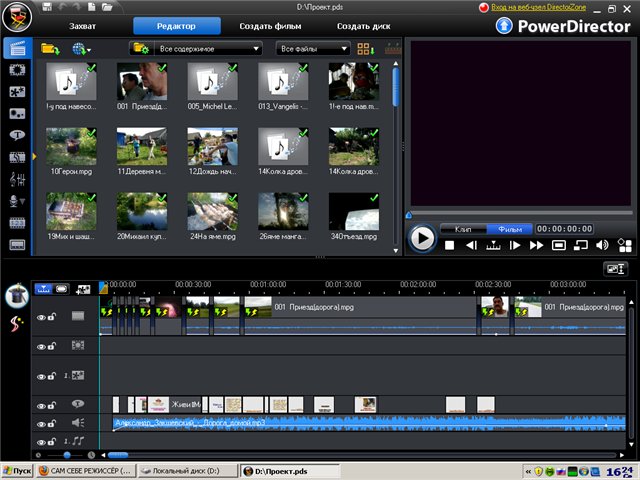Click the snapshot capture icon in preview
Image resolution: width=640 pixels, height=480 pixels.
point(560,245)
